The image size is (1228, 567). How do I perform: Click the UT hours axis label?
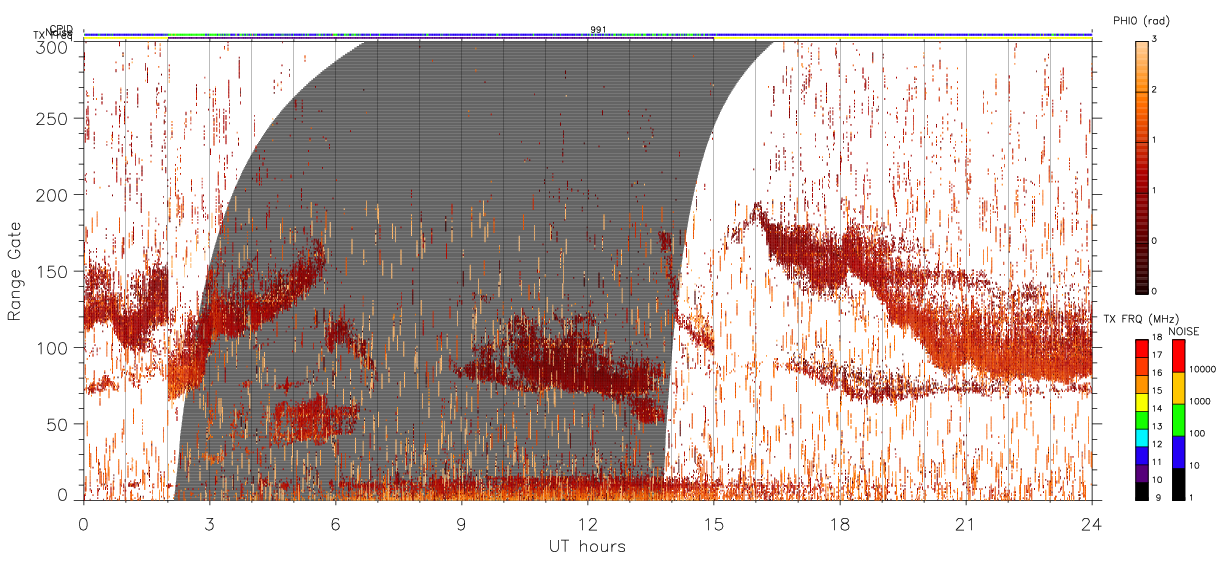587,546
